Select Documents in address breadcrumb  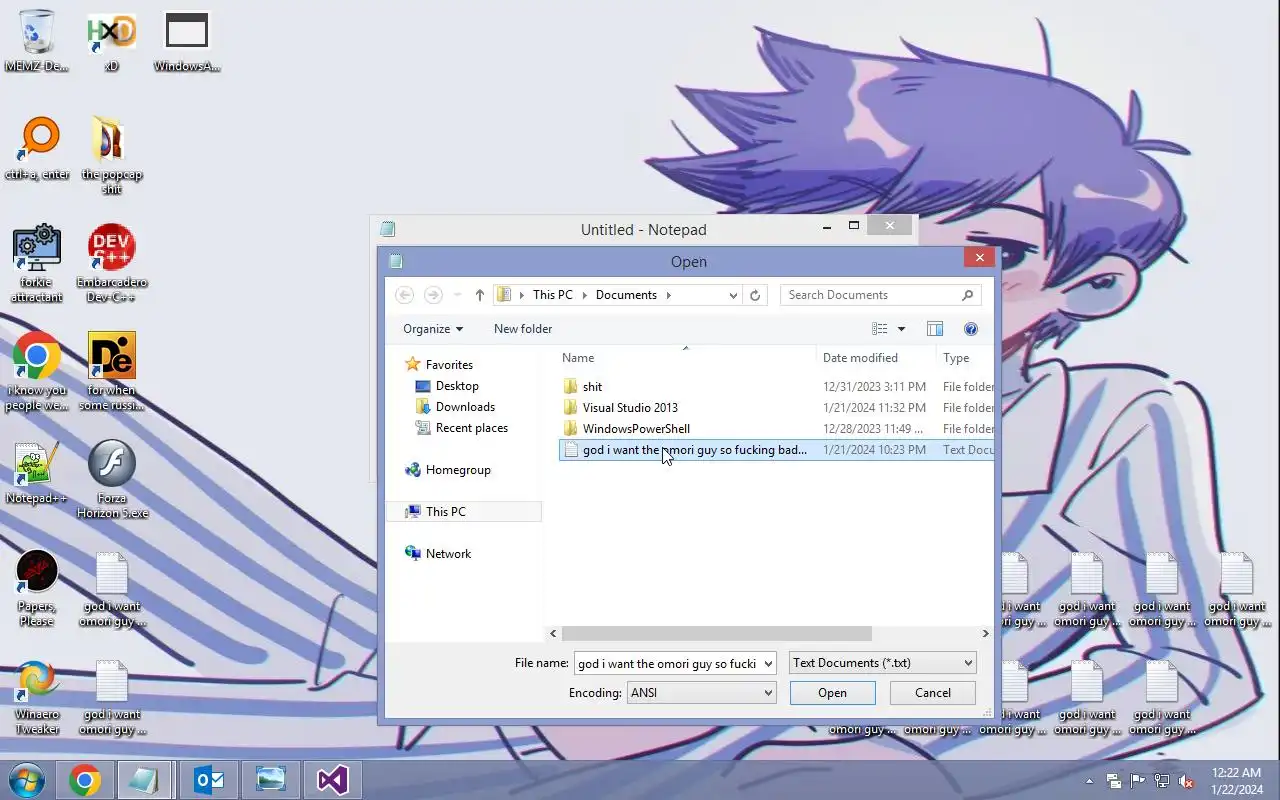pyautogui.click(x=626, y=295)
